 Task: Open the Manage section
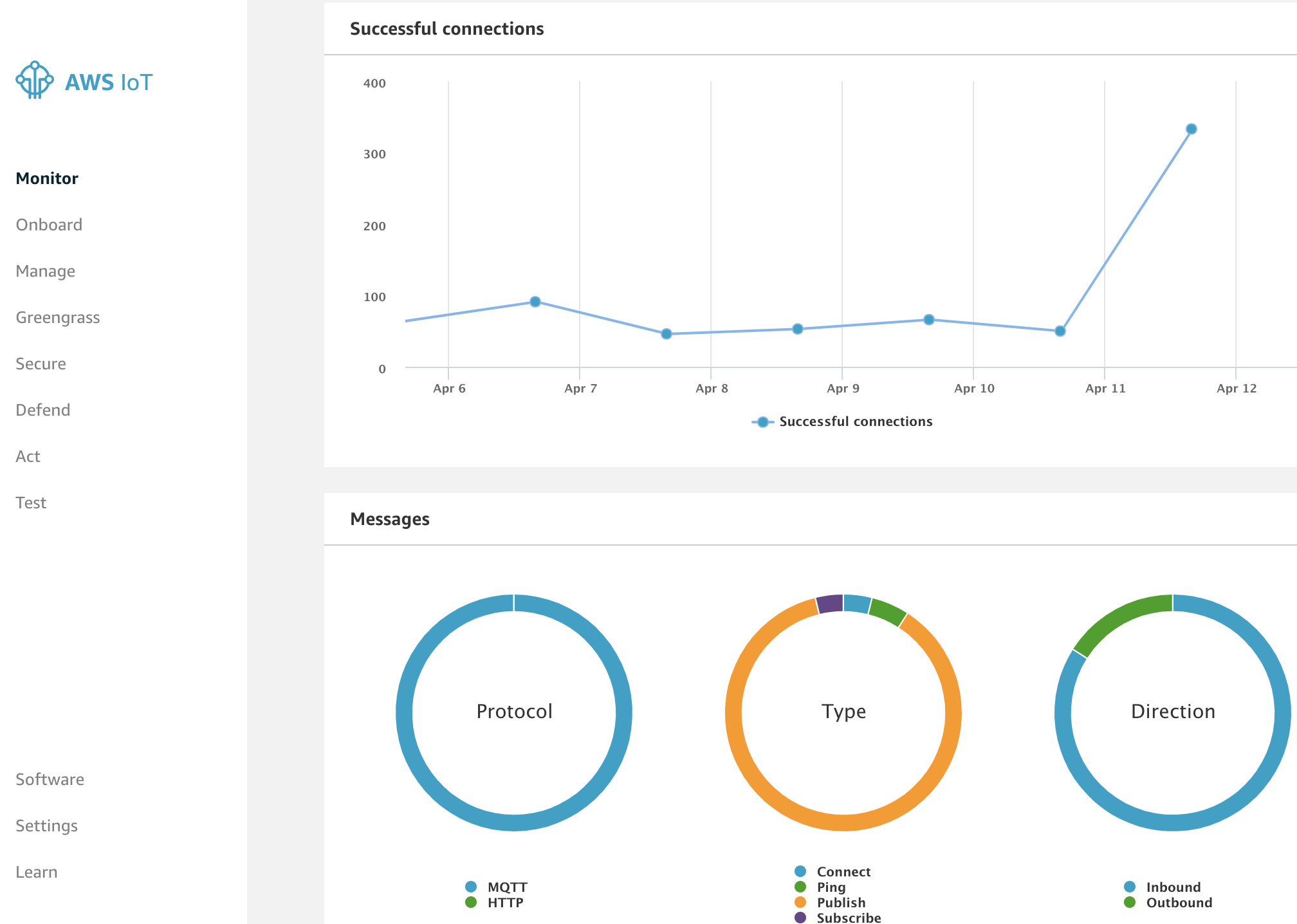(45, 271)
